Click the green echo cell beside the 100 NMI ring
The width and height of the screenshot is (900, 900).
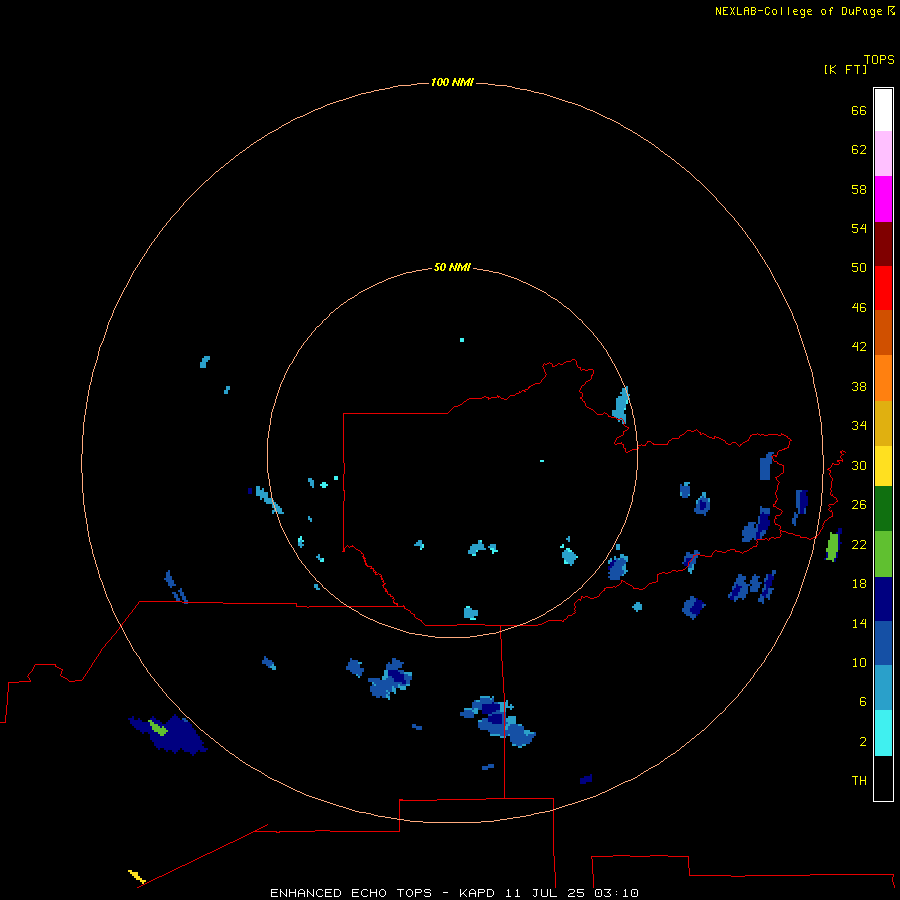pos(832,546)
